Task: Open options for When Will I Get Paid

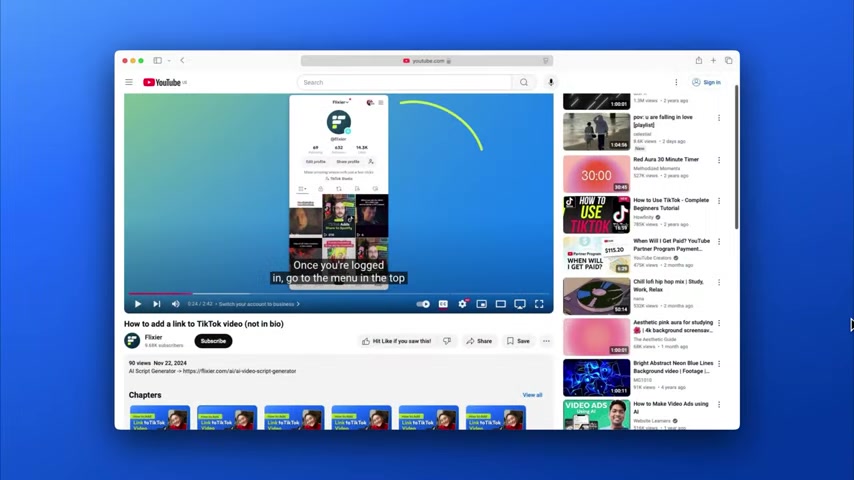Action: 719,241
